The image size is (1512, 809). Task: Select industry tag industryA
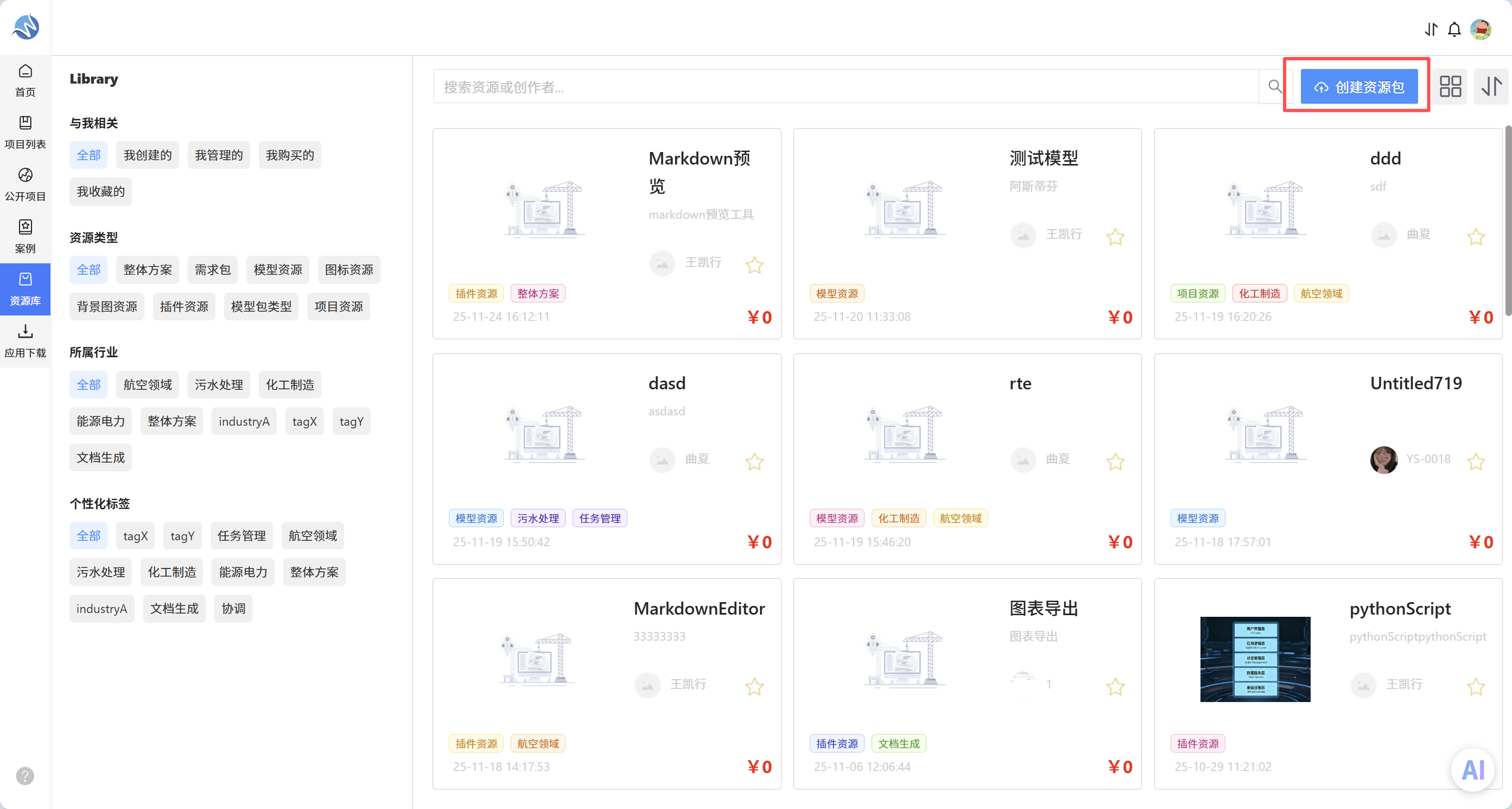(x=244, y=421)
